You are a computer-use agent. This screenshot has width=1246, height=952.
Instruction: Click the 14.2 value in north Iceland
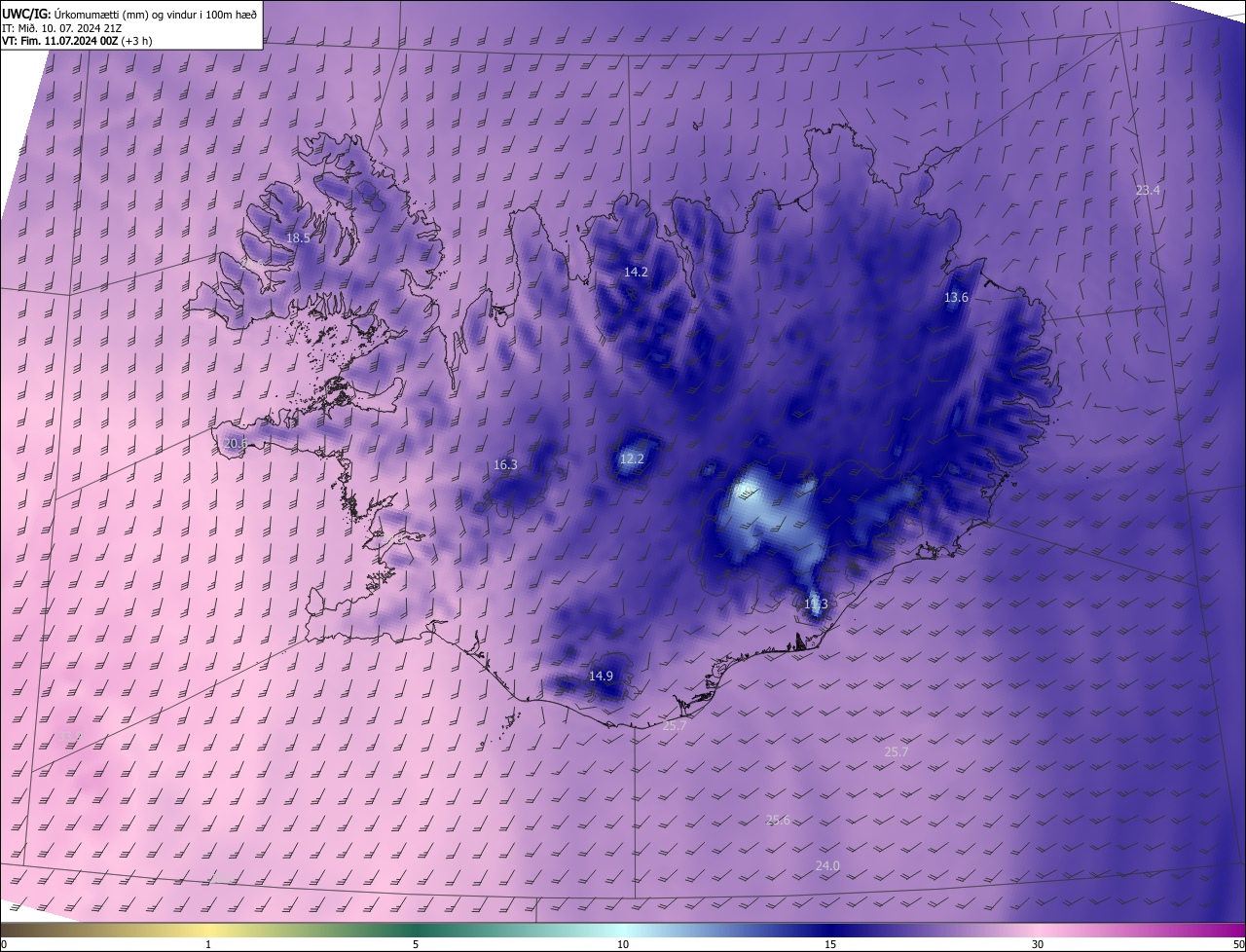tap(636, 273)
